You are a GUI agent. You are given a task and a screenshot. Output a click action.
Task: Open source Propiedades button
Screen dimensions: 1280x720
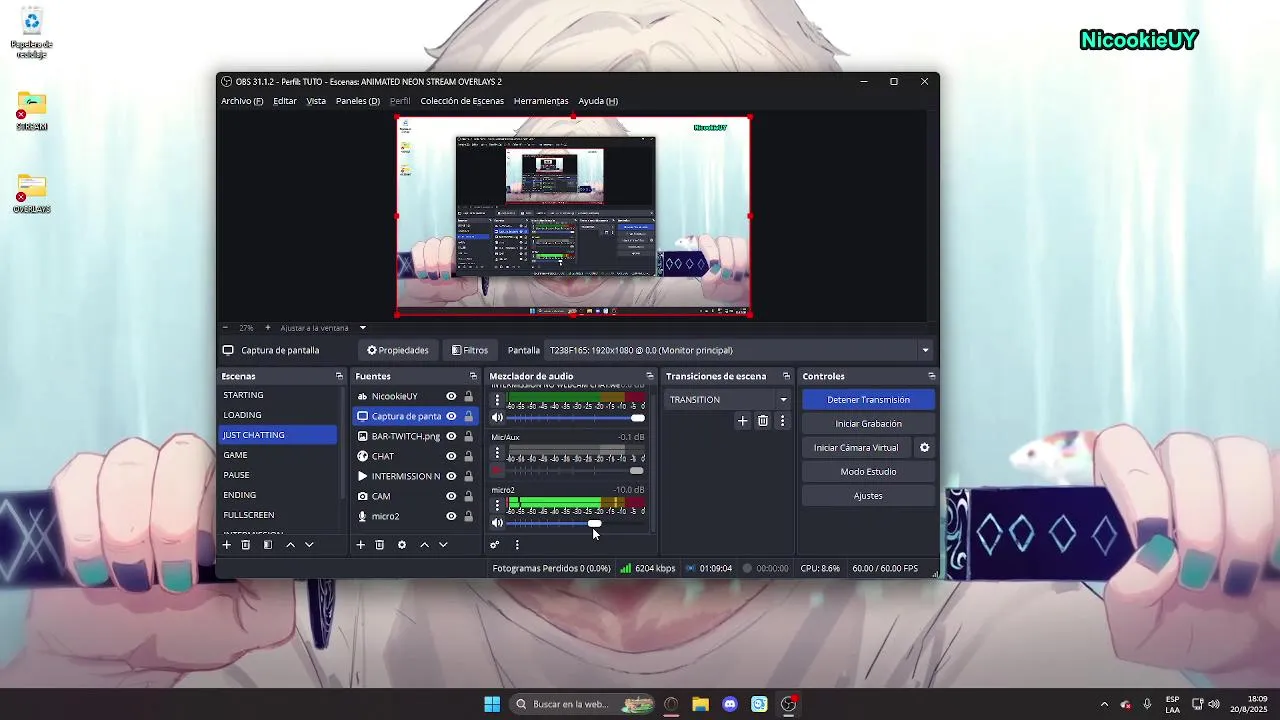[x=398, y=351]
